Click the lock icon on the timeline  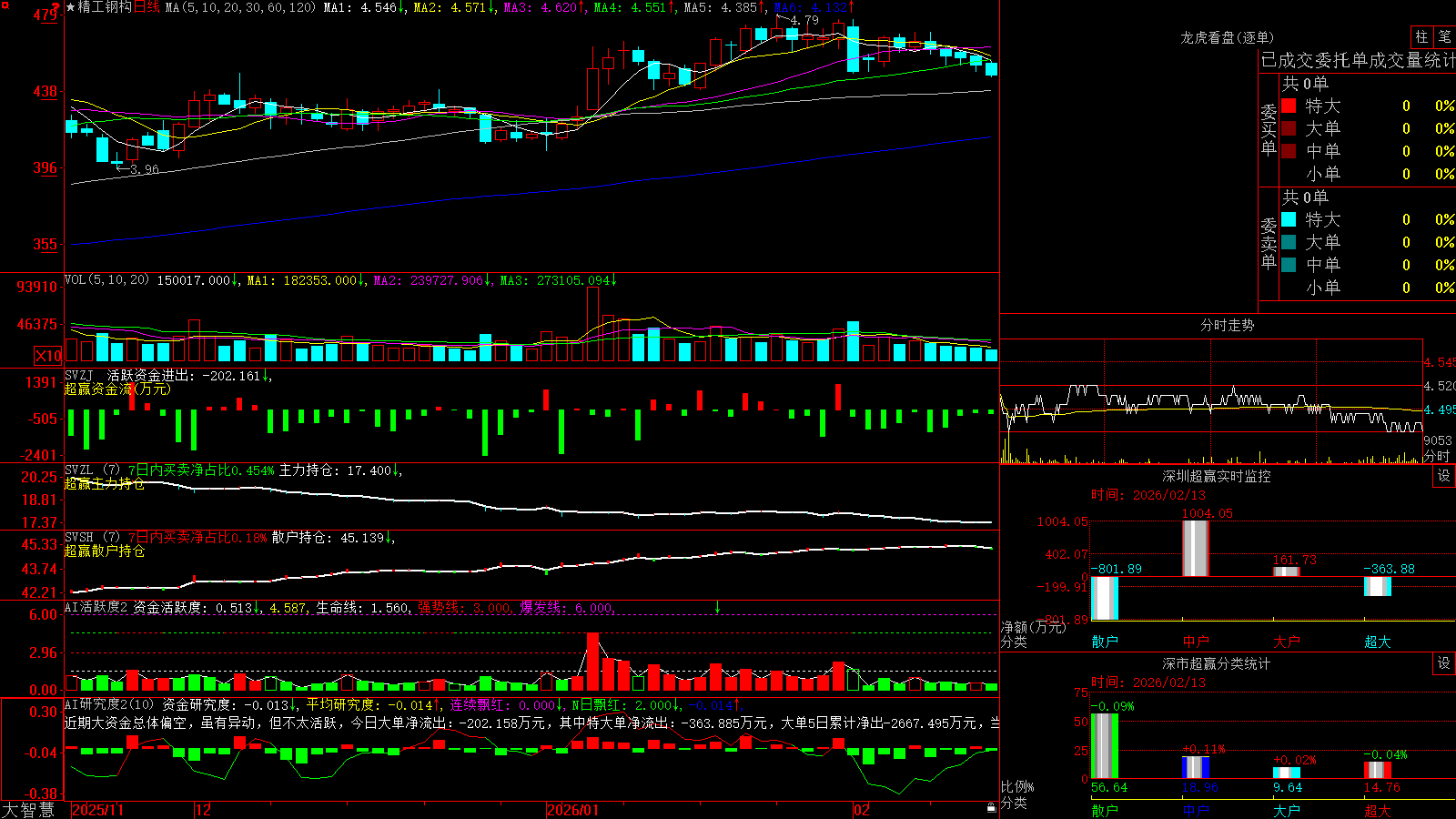coord(992,808)
